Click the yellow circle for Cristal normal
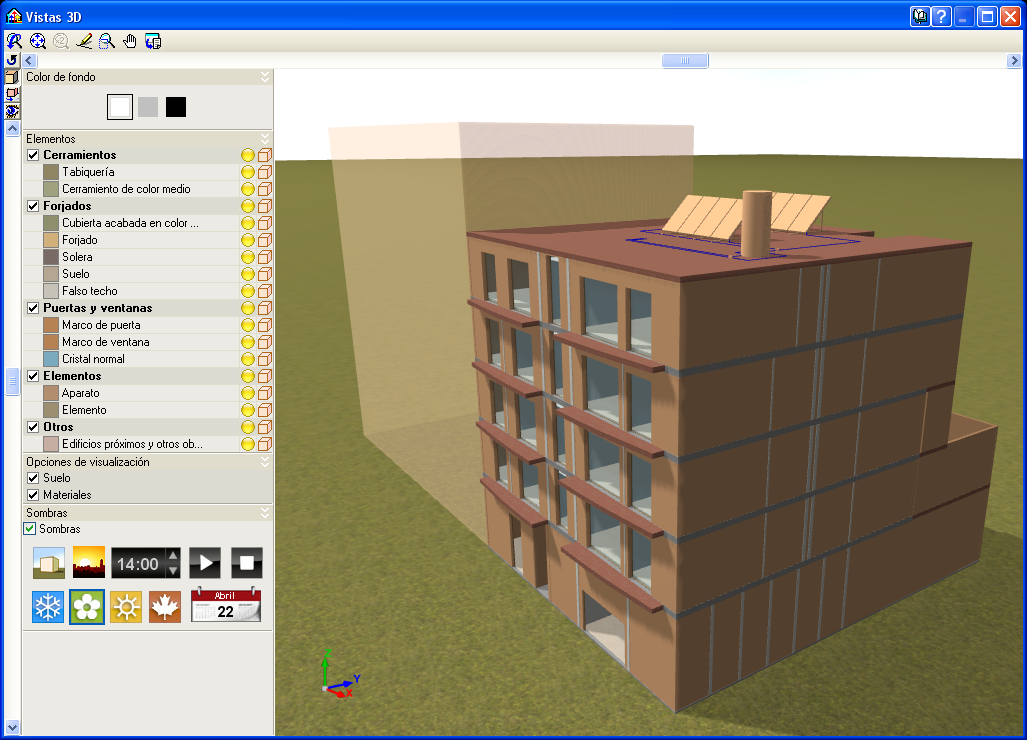This screenshot has height=740, width=1027. coord(248,360)
